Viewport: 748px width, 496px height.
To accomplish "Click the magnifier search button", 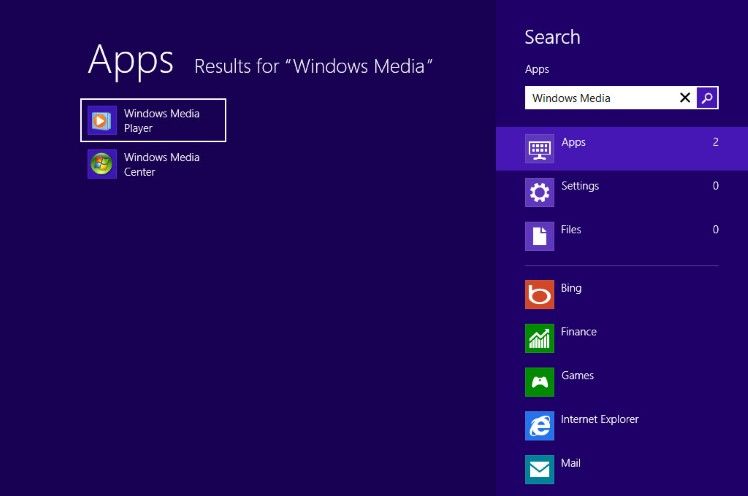I will [x=707, y=98].
